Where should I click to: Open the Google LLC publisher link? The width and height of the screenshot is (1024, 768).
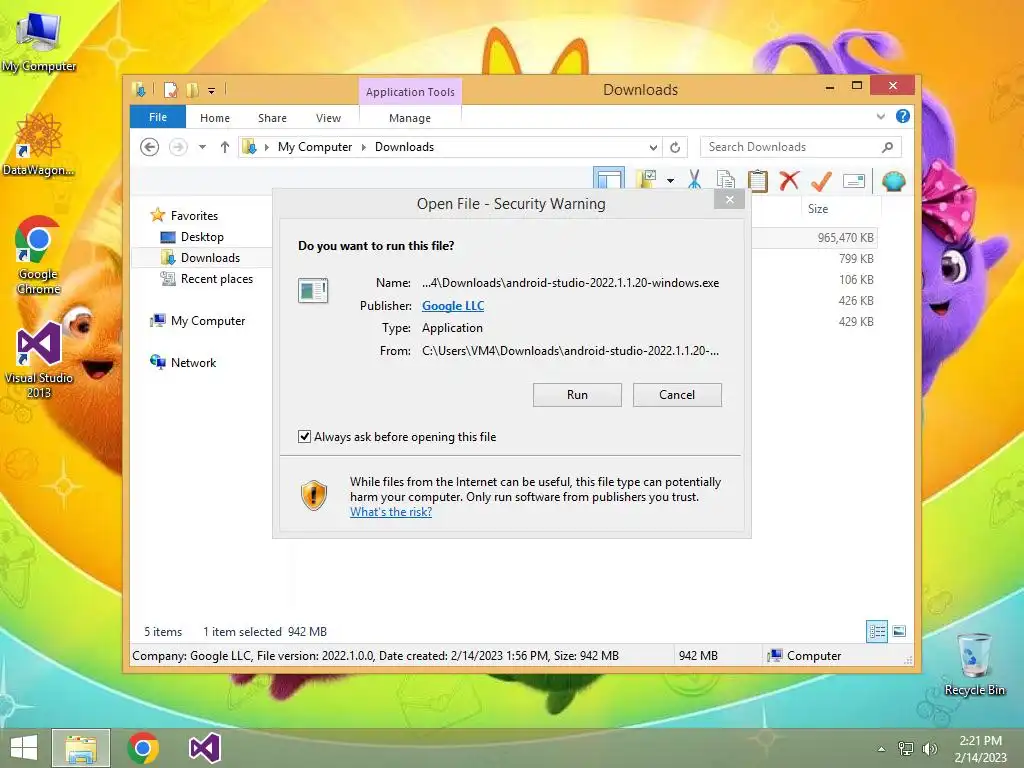453,306
